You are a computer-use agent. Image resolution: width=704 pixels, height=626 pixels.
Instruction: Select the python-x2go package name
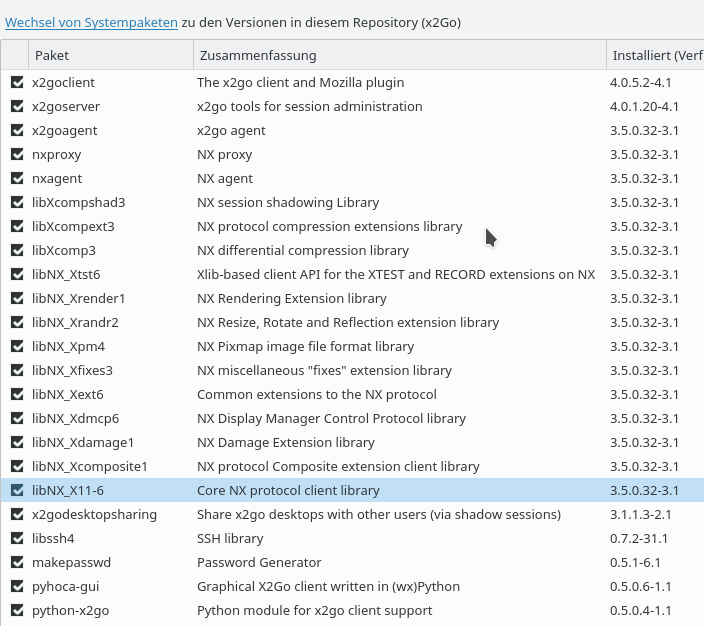tap(70, 611)
